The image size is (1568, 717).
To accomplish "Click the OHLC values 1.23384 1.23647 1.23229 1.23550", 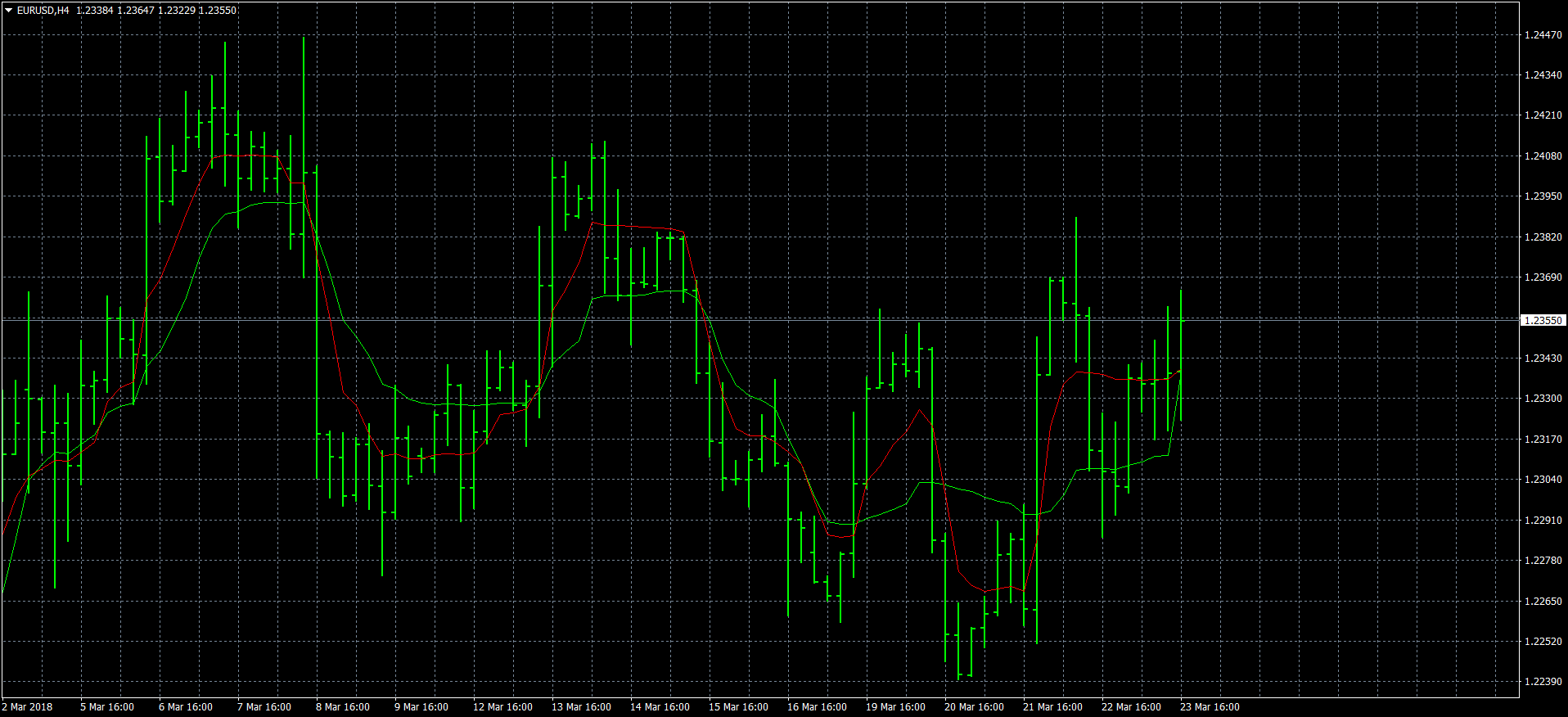I will point(156,11).
